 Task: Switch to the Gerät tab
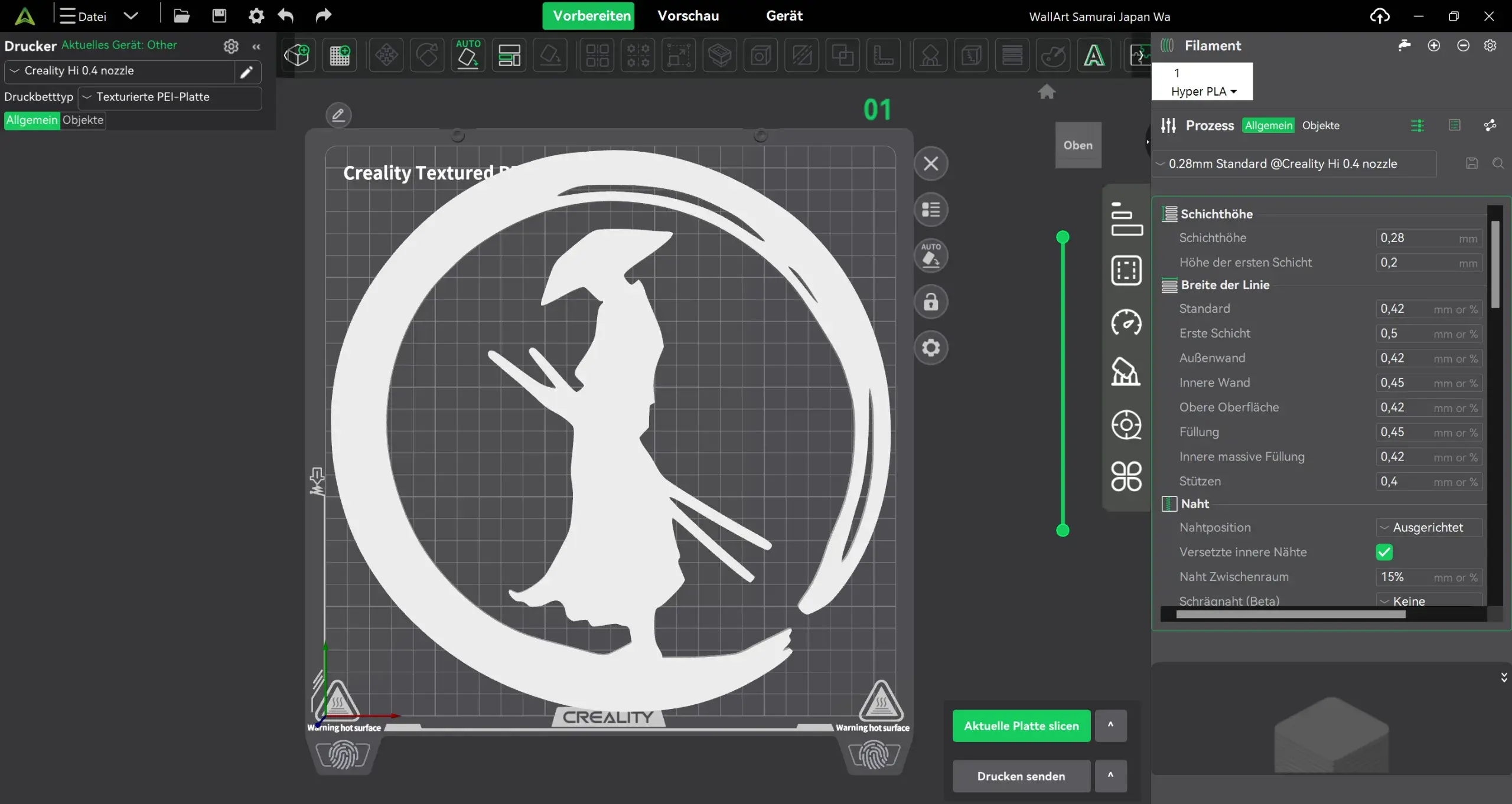point(784,16)
